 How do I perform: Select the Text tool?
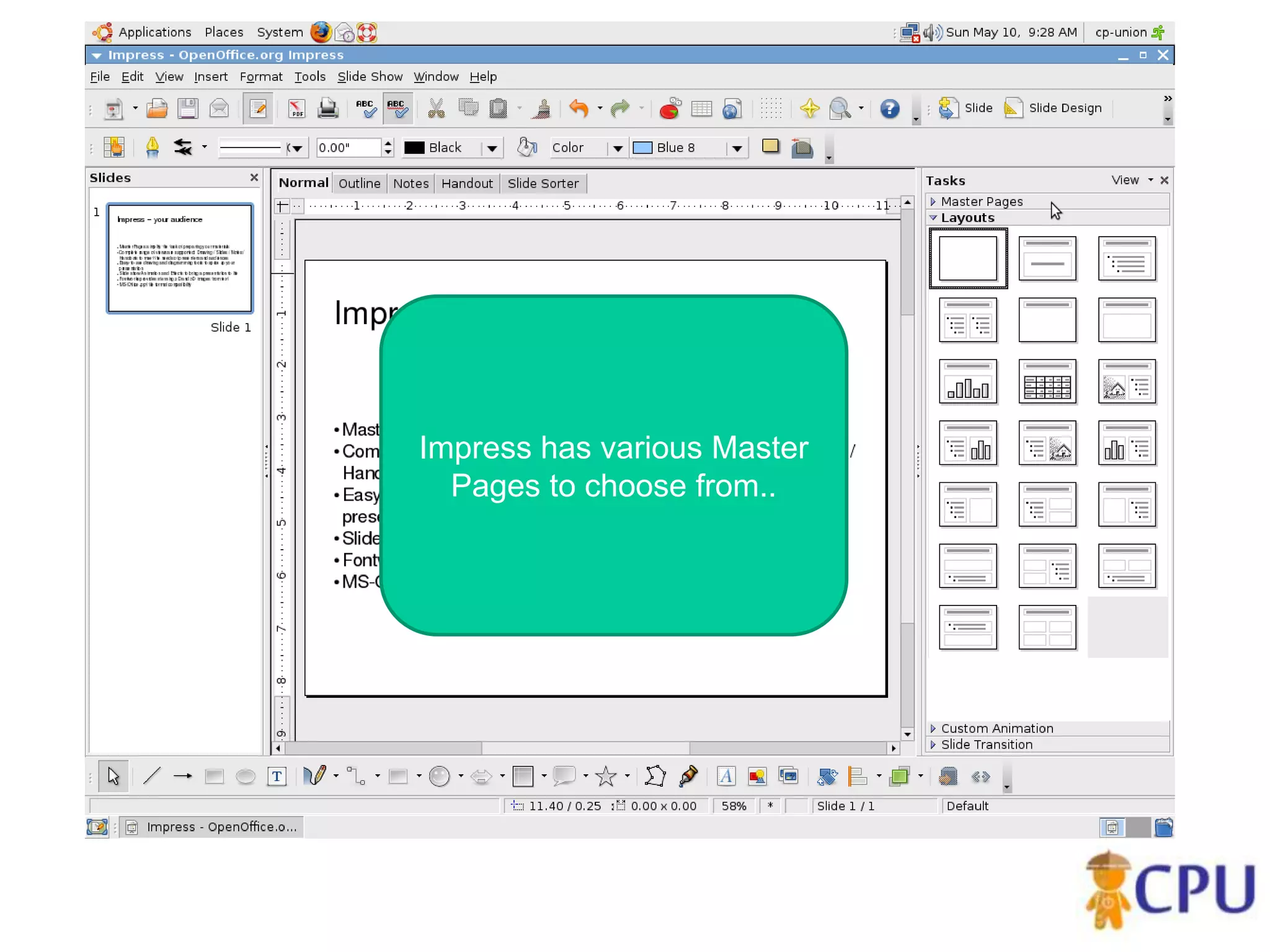click(277, 776)
